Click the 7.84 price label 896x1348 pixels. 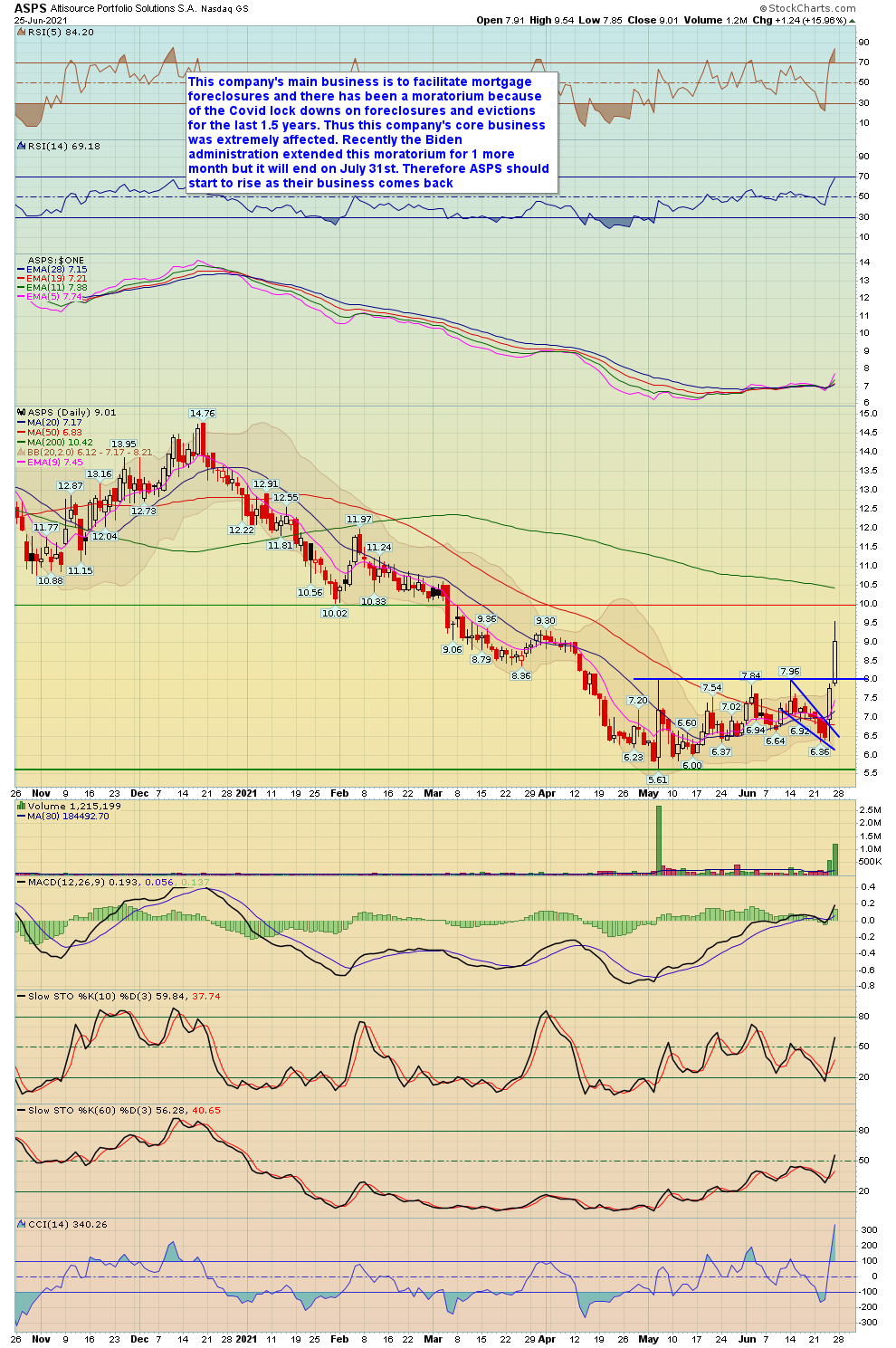click(751, 675)
